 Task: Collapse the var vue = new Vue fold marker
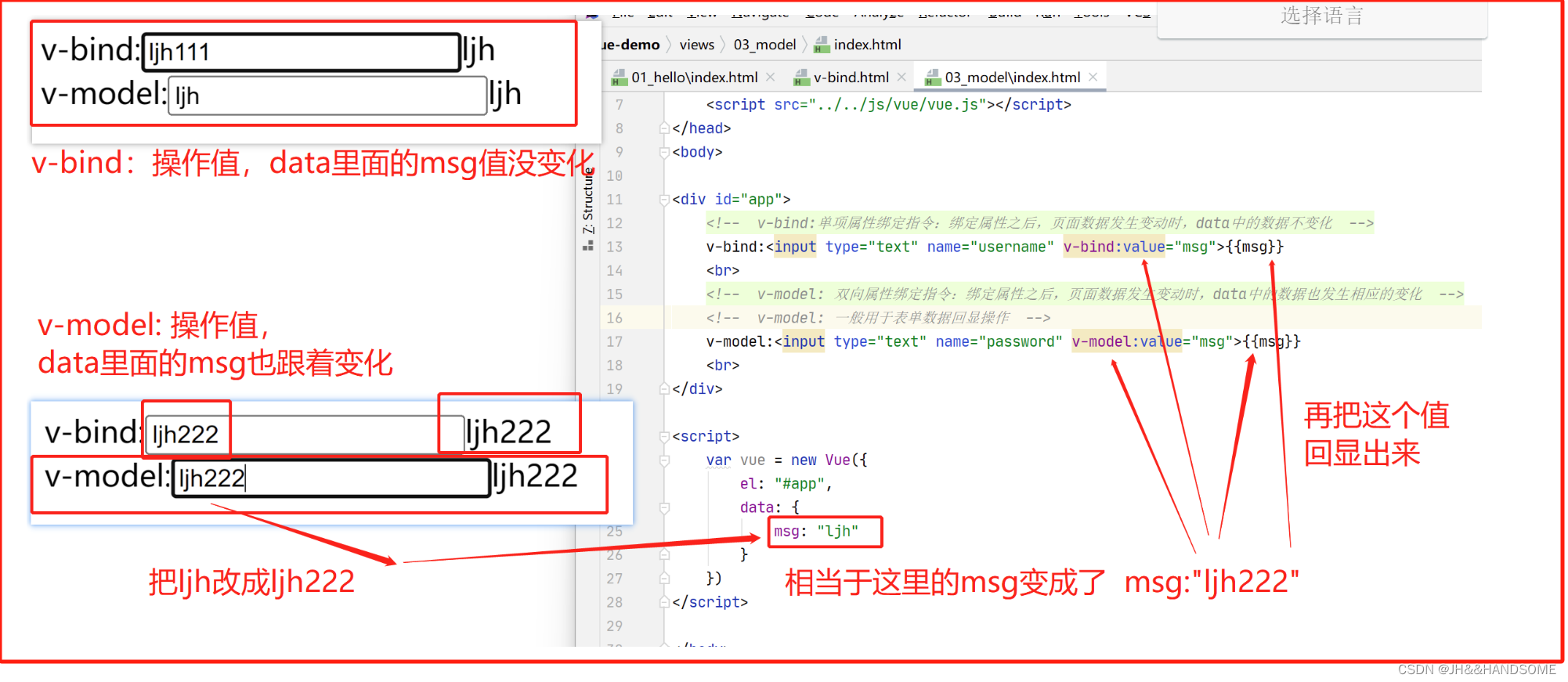coord(664,460)
